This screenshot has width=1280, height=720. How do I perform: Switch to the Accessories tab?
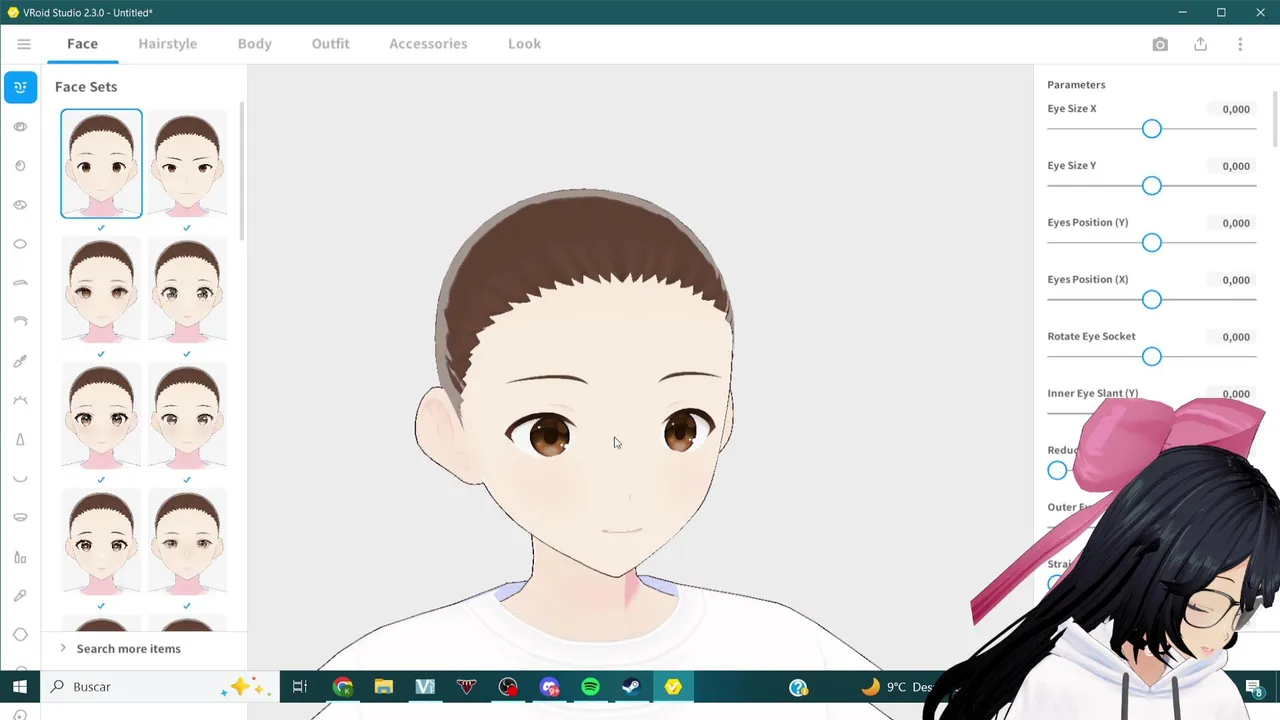coord(428,44)
